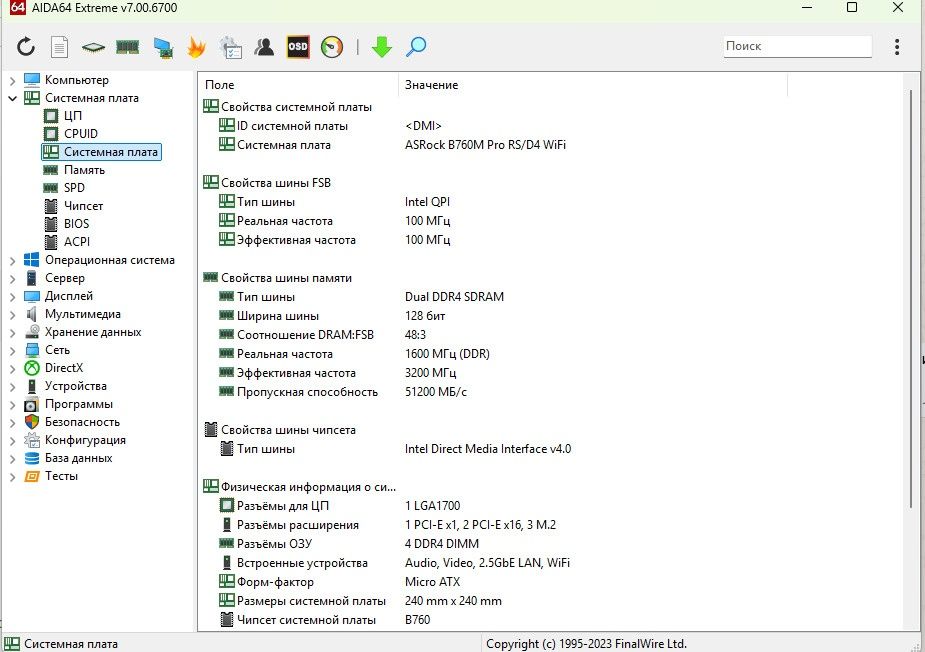
Task: Launch the flame stability test icon
Action: 196,47
